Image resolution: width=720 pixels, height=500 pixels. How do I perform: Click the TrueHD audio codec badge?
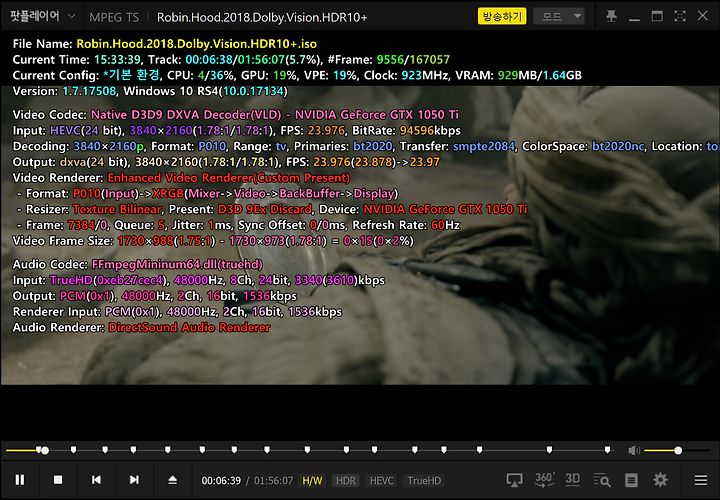click(424, 481)
